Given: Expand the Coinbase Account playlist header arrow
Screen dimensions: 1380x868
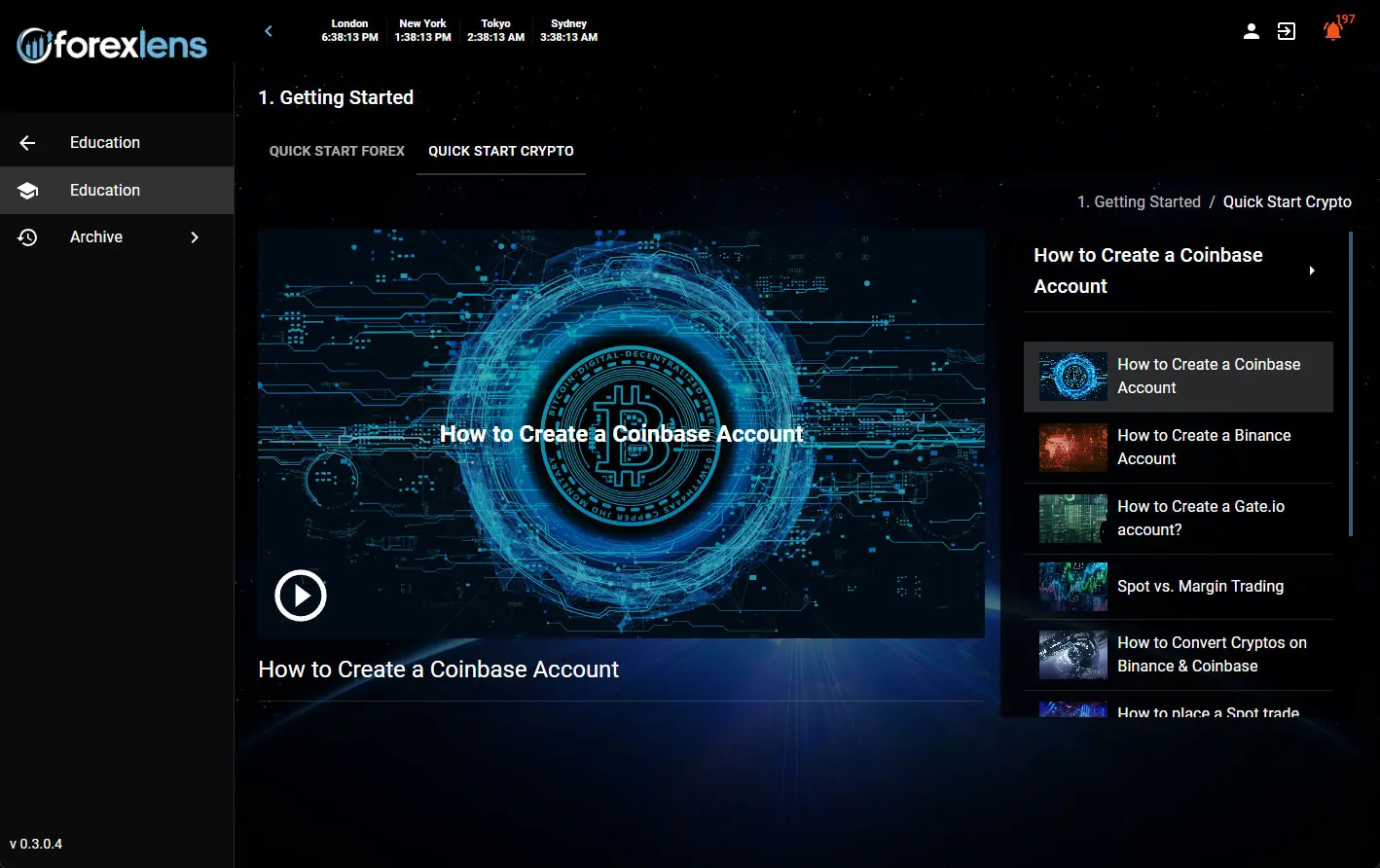Looking at the screenshot, I should (1312, 271).
